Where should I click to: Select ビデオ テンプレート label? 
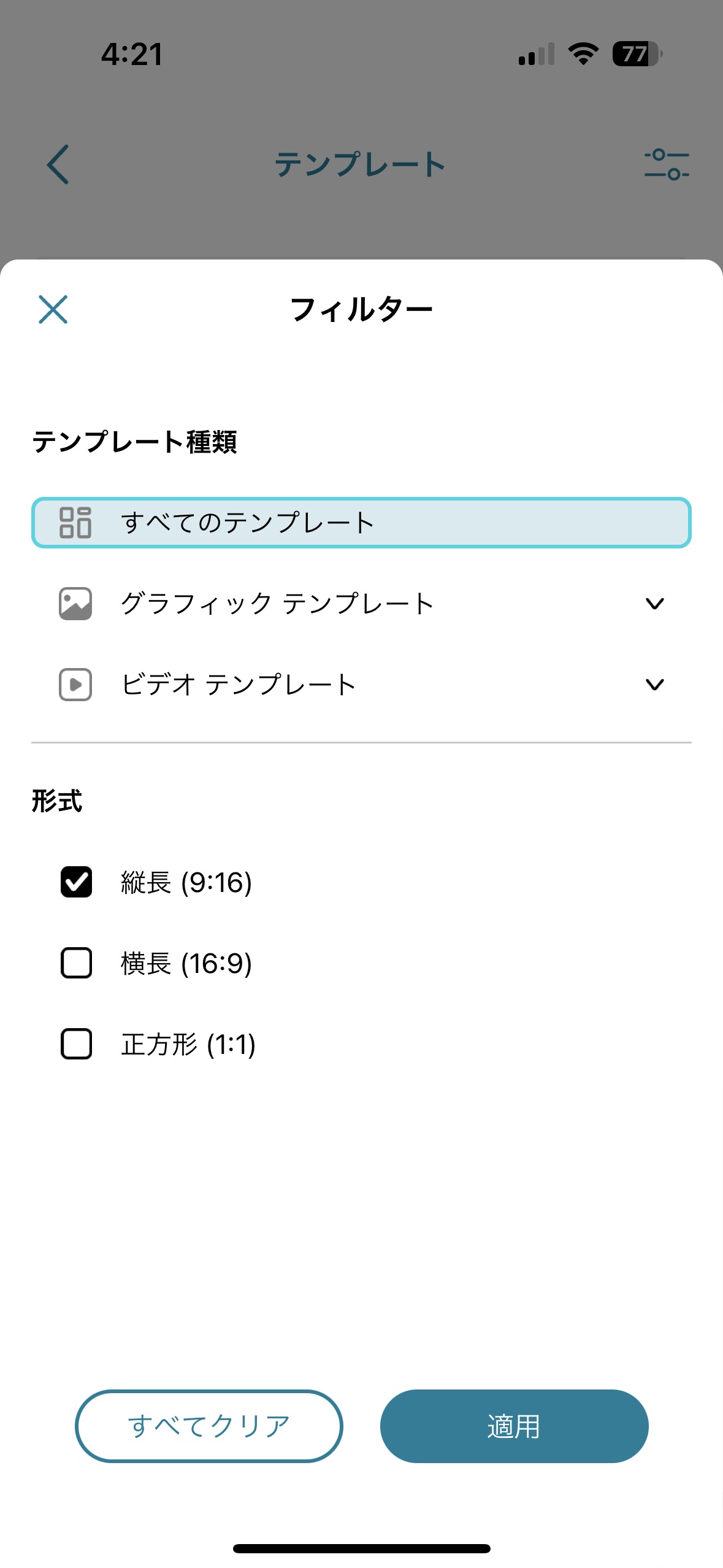pos(239,685)
